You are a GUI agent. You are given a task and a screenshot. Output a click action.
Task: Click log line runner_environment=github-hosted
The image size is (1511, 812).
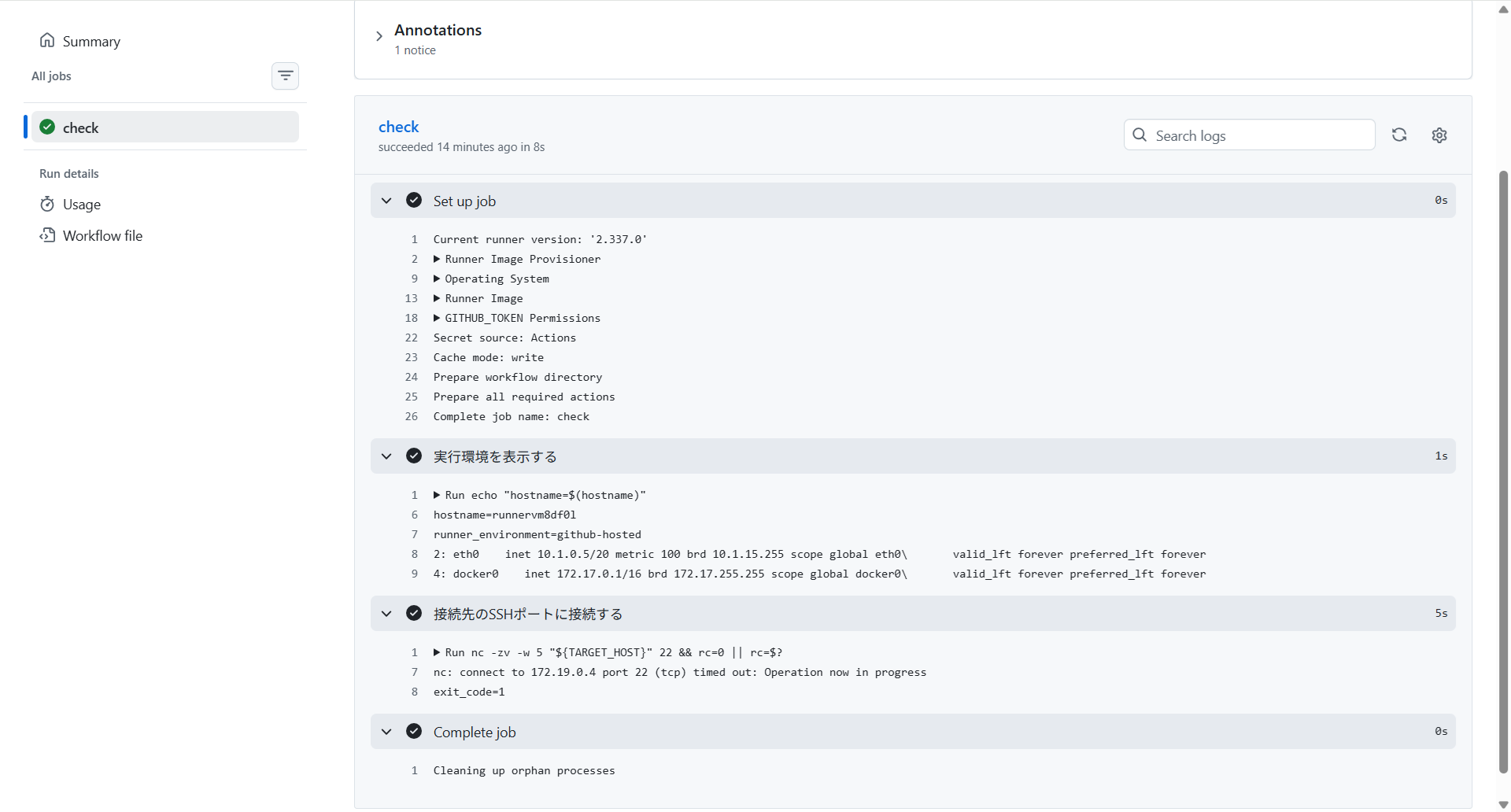(537, 534)
